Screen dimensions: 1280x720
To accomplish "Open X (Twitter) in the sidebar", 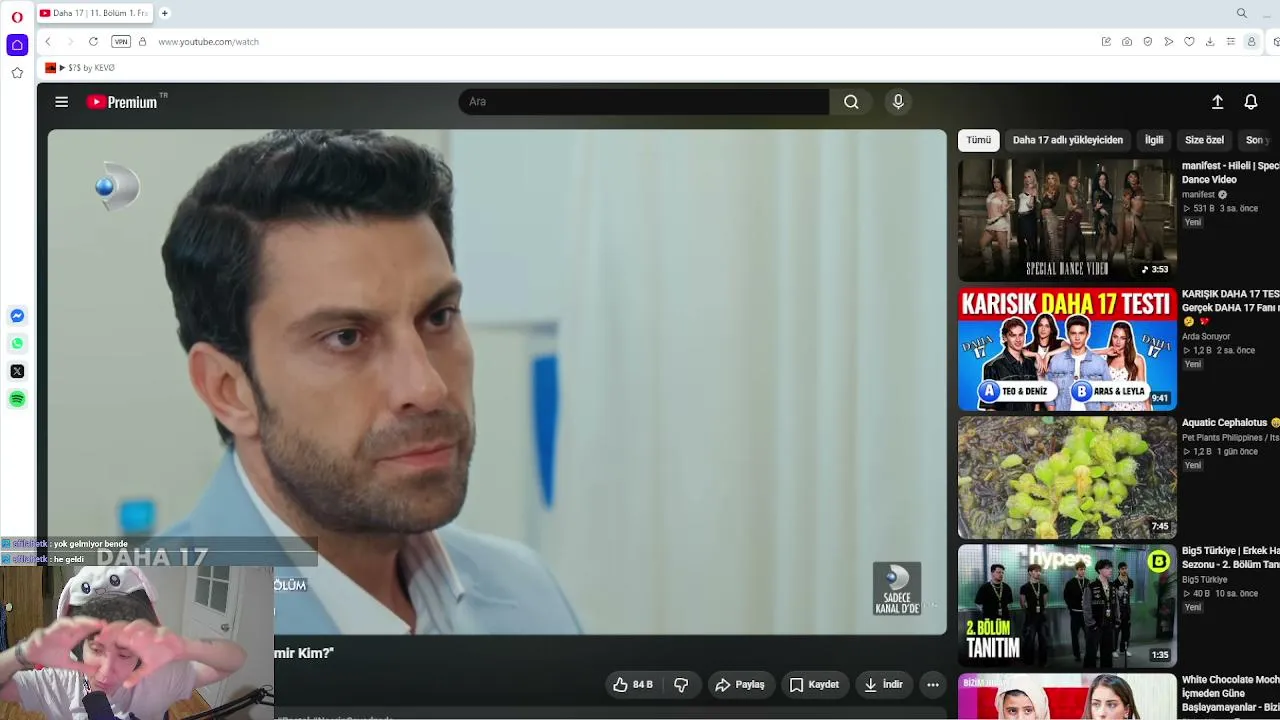I will 17,371.
